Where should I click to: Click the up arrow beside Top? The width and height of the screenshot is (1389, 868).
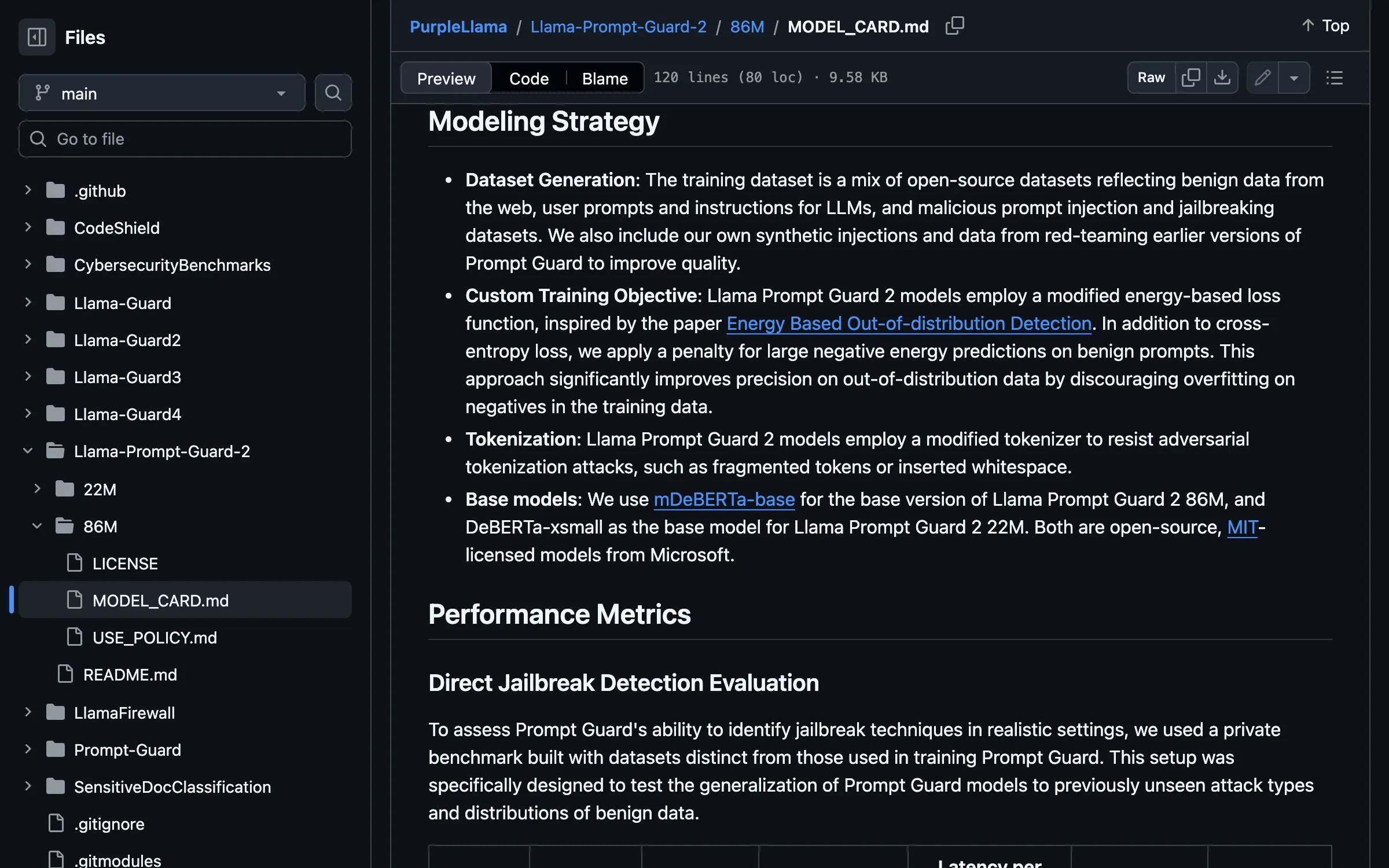1308,25
